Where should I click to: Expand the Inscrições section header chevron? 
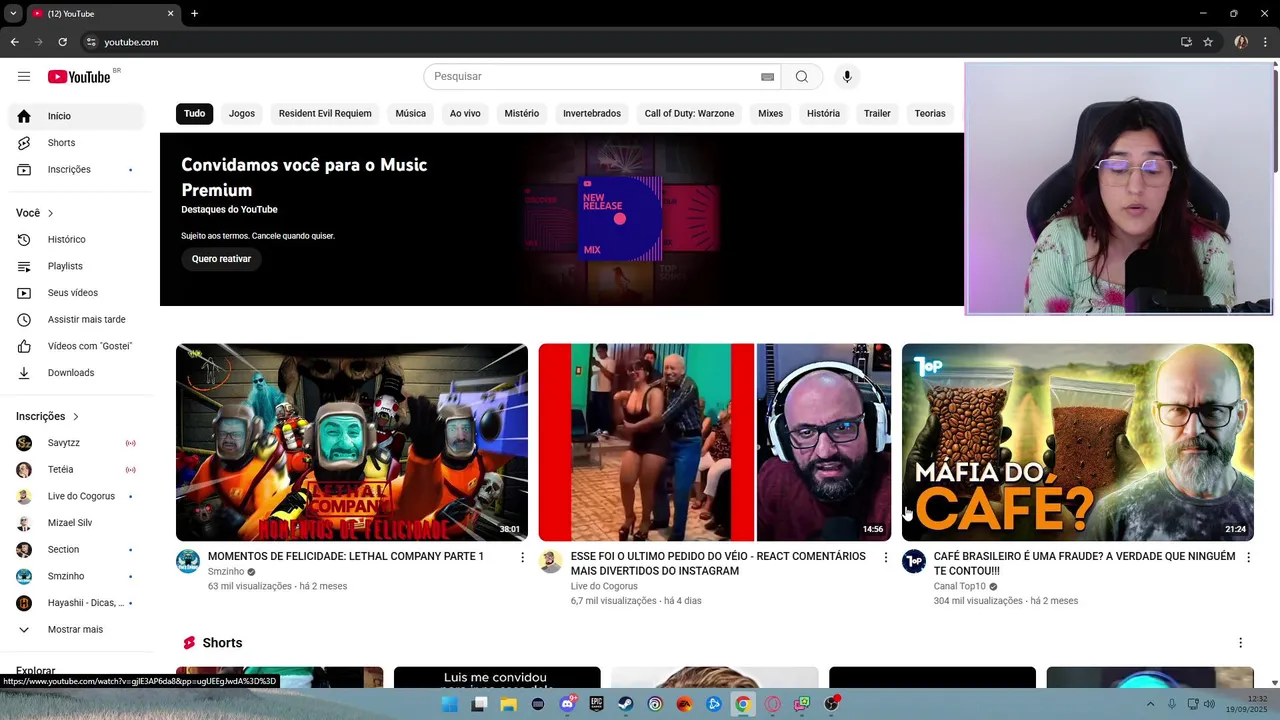pyautogui.click(x=75, y=416)
